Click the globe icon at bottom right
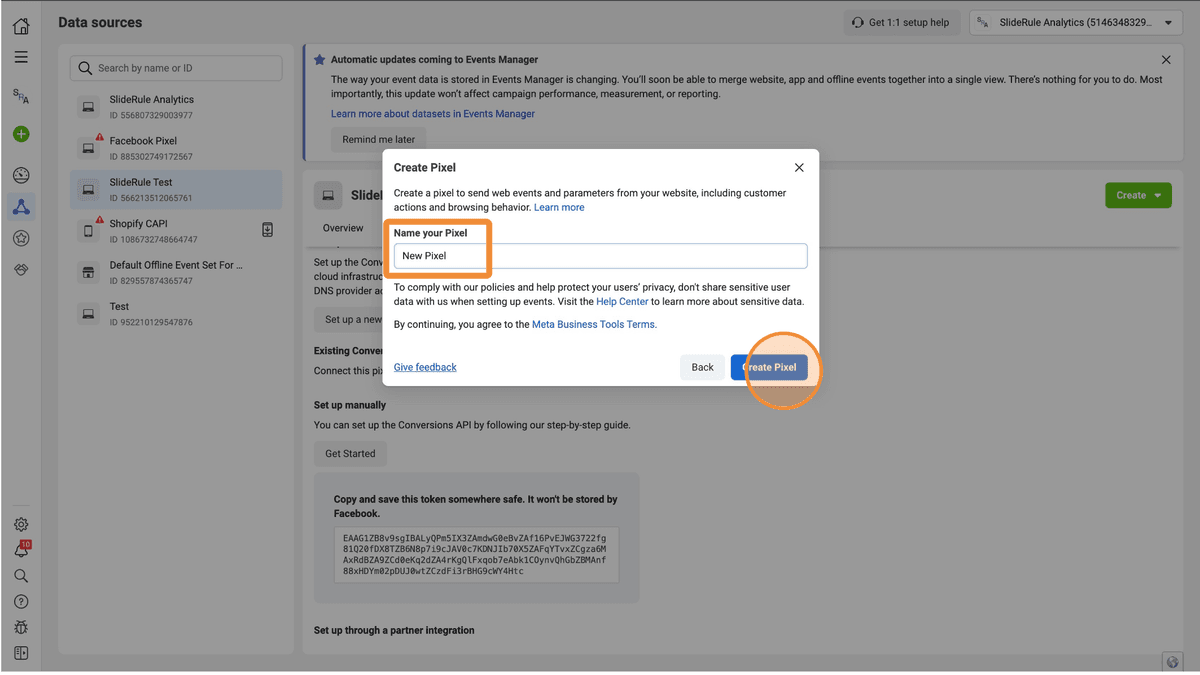Screen dimensions: 1200x675 click(1173, 661)
